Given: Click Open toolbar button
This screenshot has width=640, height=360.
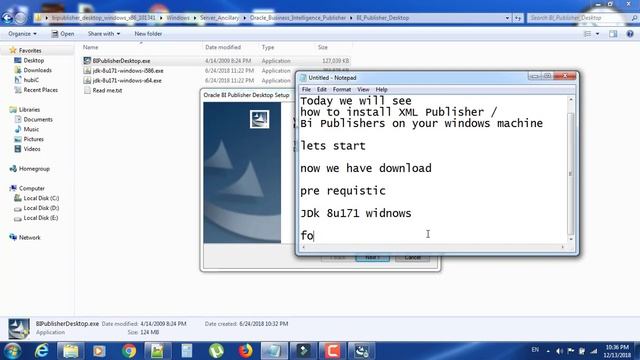Looking at the screenshot, I should click(x=63, y=34).
